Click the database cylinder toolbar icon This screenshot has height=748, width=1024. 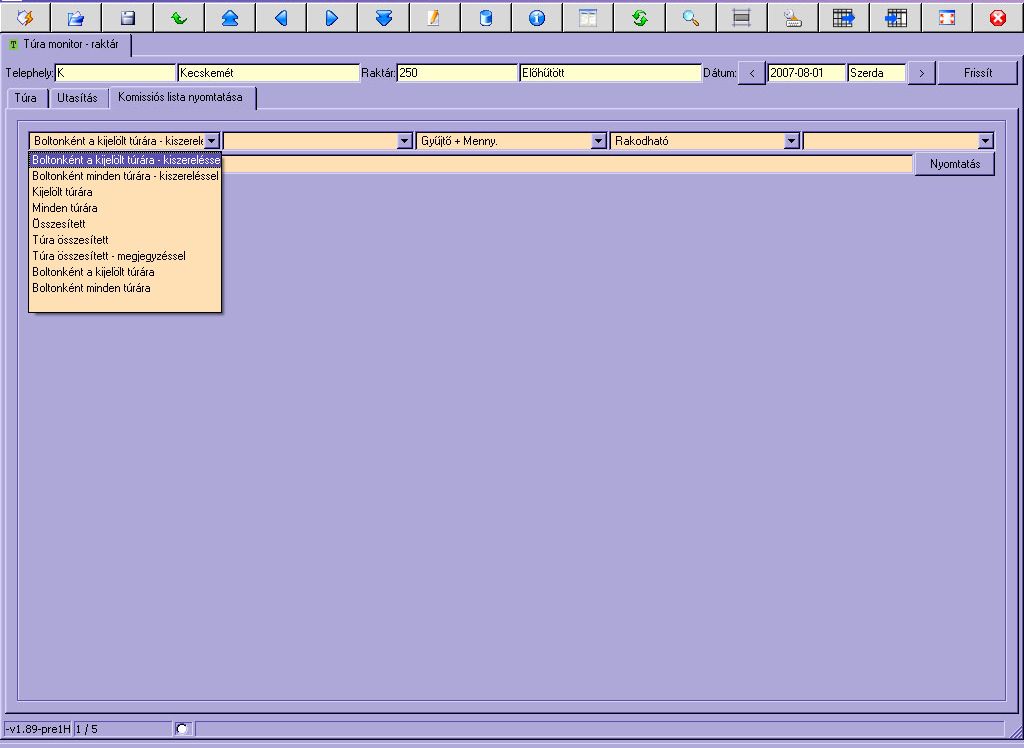[x=486, y=17]
